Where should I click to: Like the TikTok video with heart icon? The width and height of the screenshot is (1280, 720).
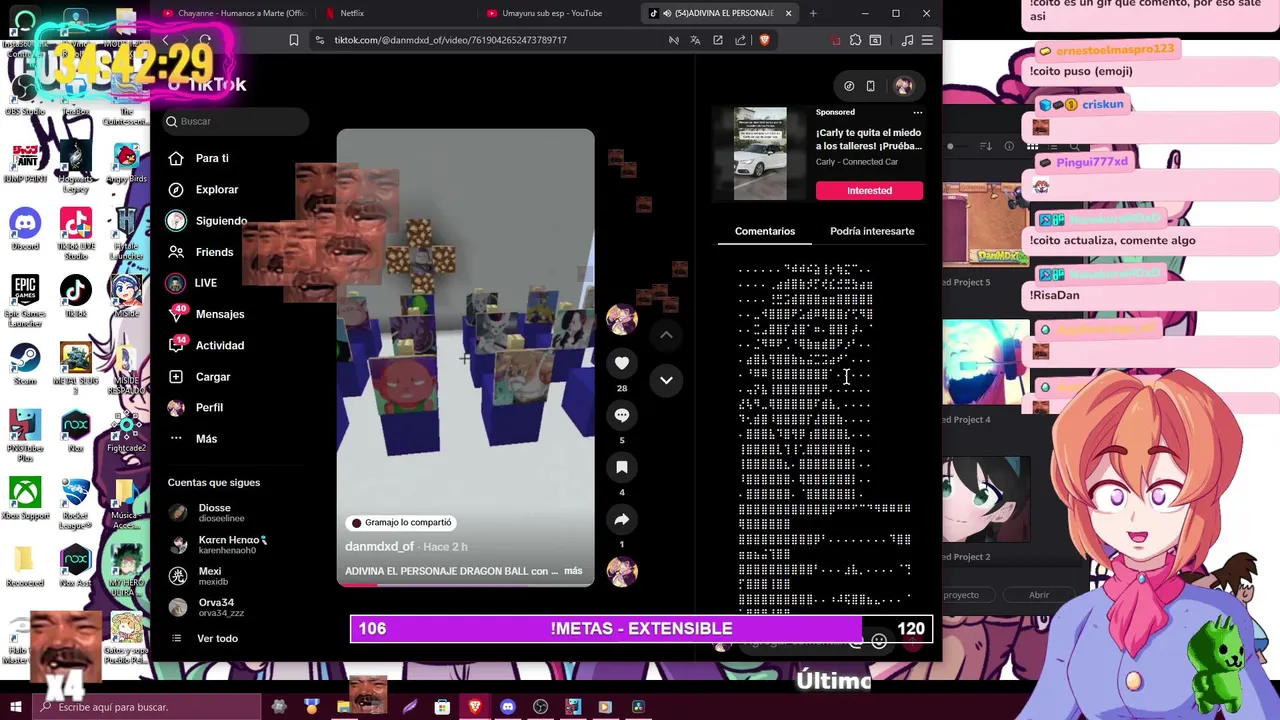(622, 363)
